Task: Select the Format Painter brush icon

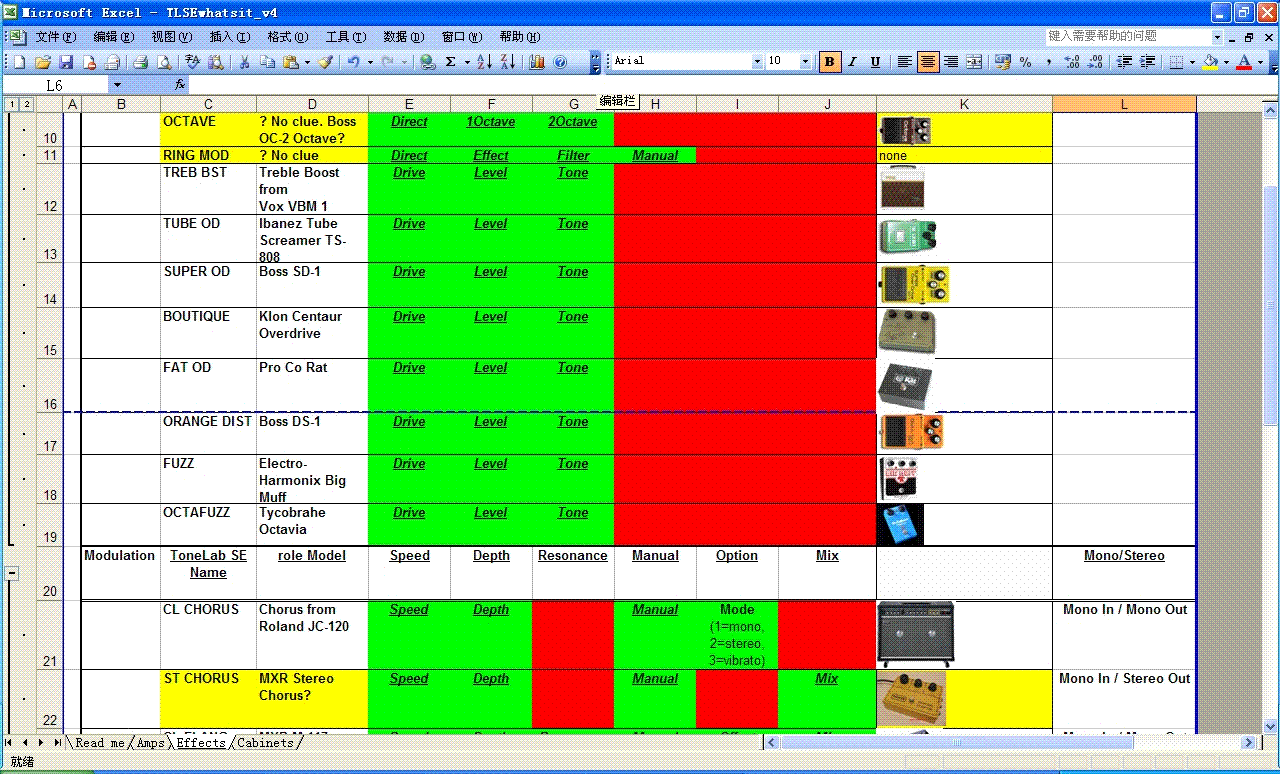Action: pyautogui.click(x=325, y=62)
